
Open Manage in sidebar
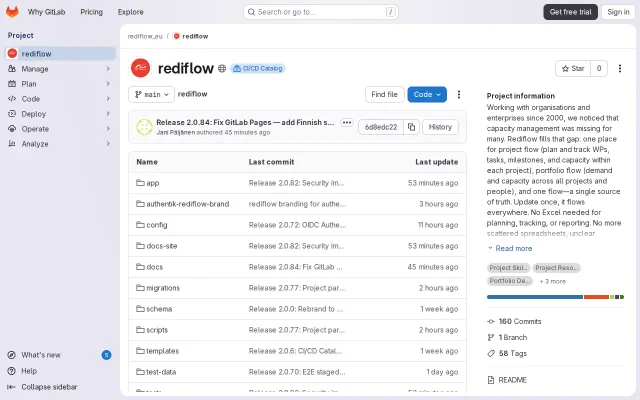click(60, 69)
